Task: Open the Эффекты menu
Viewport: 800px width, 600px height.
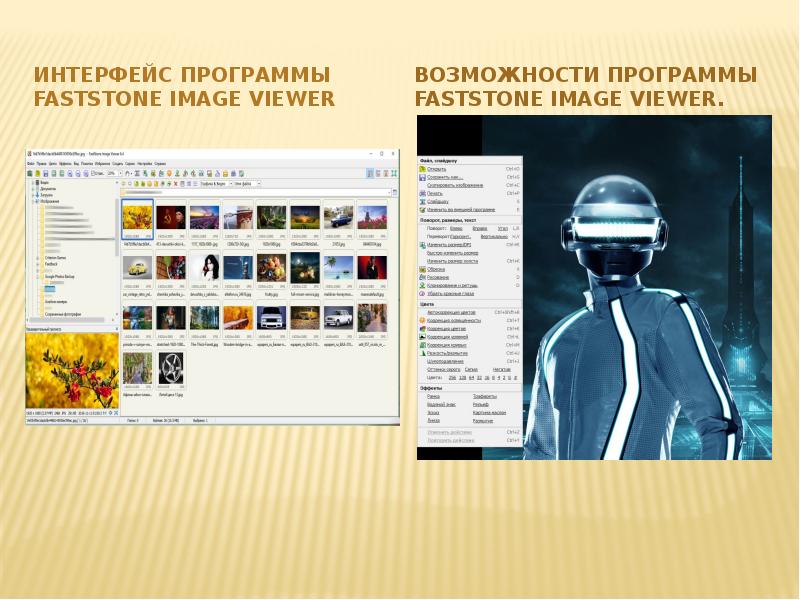Action: [x=65, y=164]
